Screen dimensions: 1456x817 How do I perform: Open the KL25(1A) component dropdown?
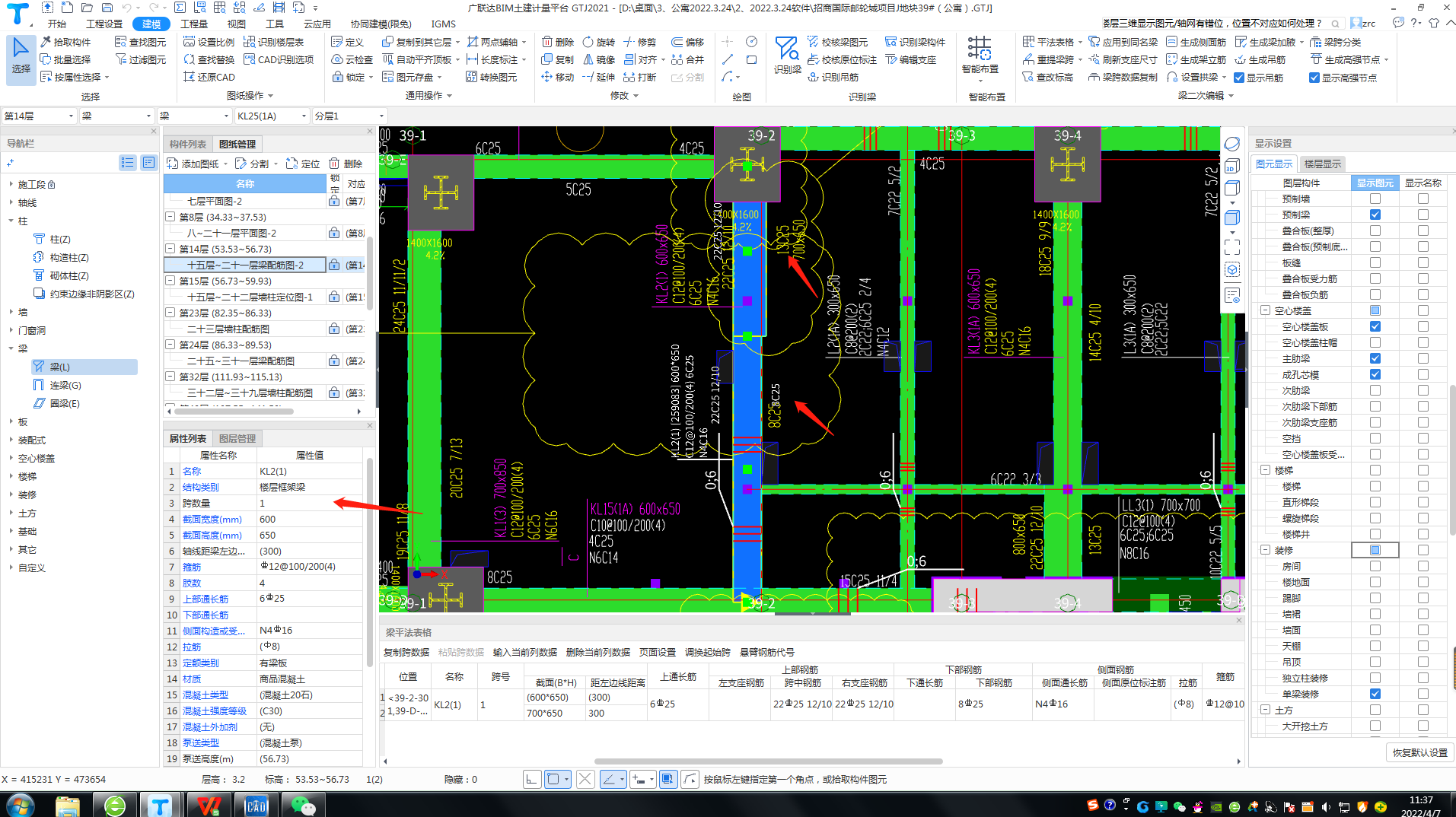click(271, 116)
